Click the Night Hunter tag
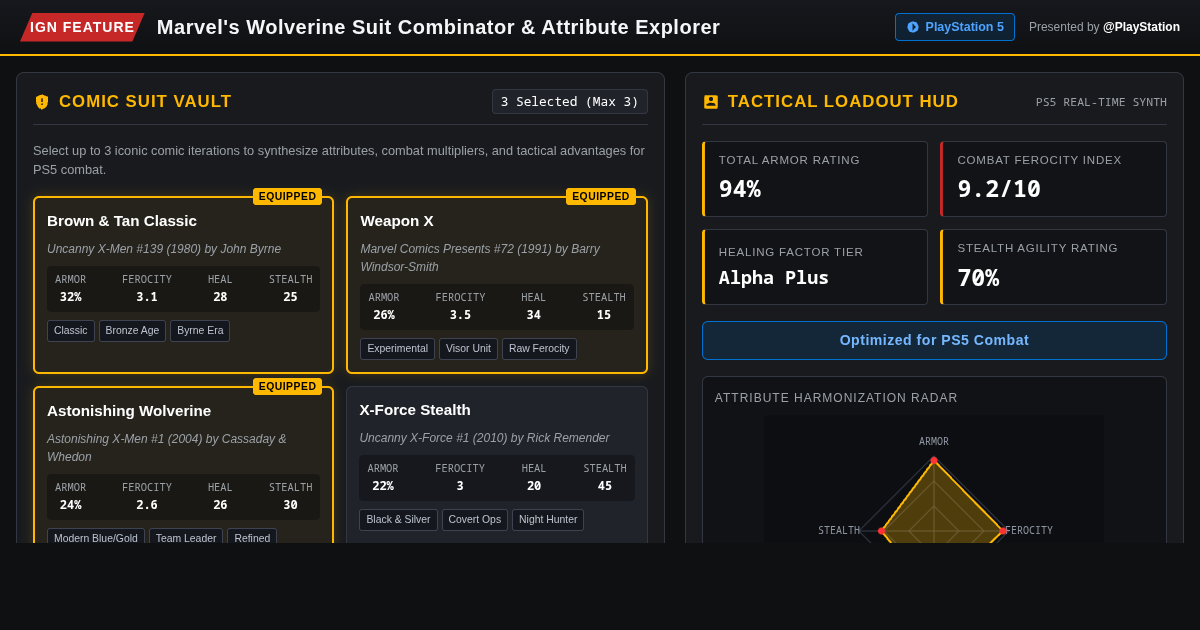 (x=548, y=520)
